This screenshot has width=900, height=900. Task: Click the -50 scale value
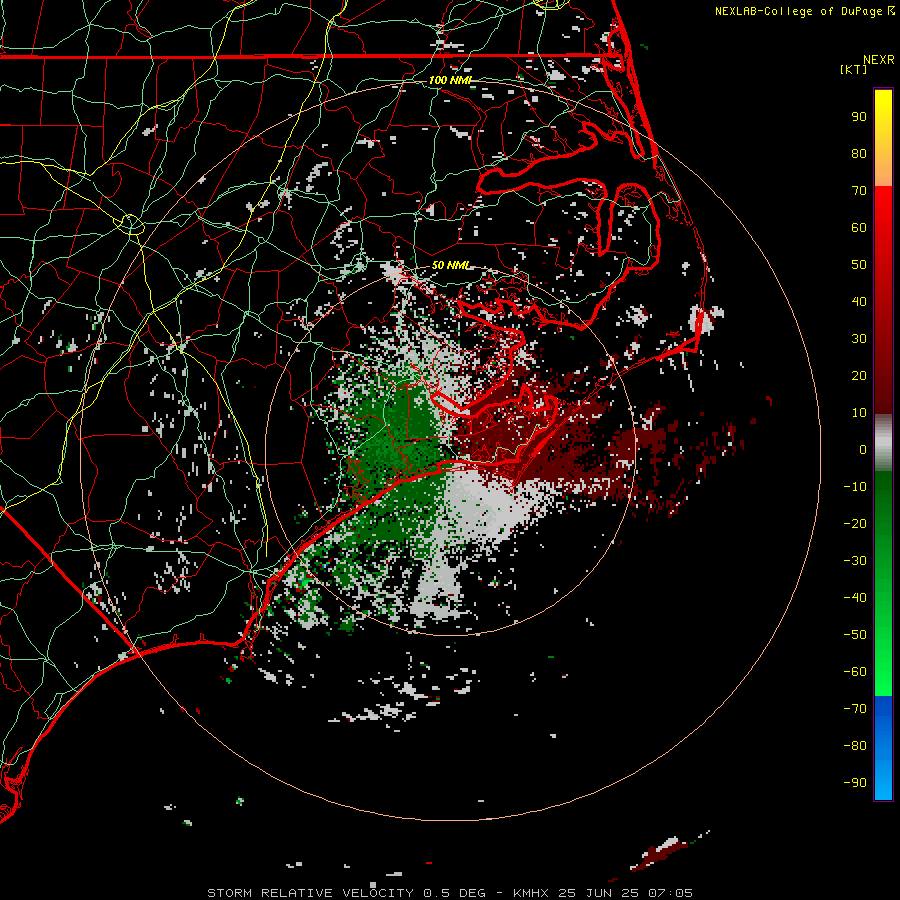click(x=855, y=635)
